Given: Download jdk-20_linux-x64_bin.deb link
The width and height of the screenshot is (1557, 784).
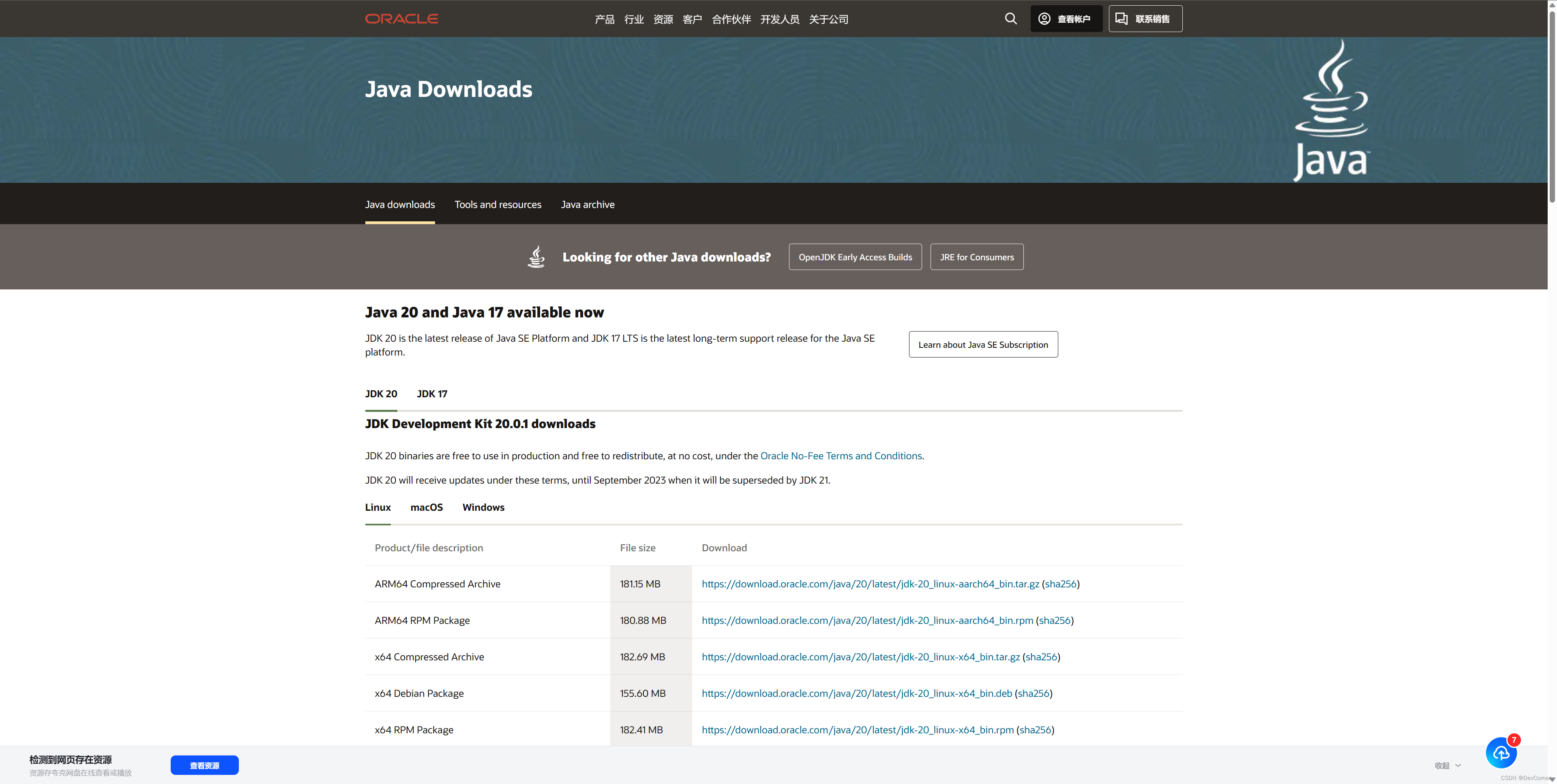Looking at the screenshot, I should click(857, 693).
